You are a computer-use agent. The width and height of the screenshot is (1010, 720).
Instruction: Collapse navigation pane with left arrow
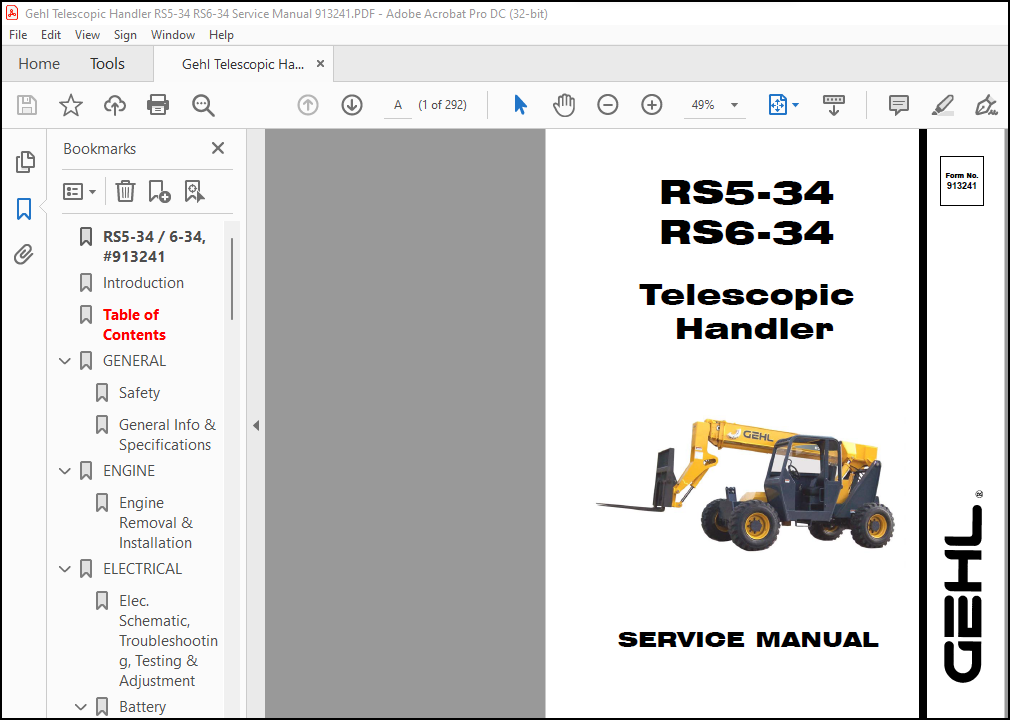click(x=256, y=425)
